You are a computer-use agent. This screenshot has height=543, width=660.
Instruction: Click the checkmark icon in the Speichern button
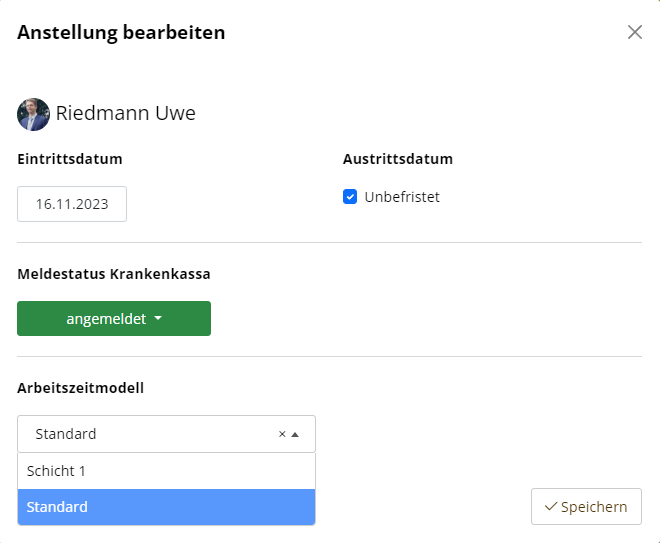(551, 506)
